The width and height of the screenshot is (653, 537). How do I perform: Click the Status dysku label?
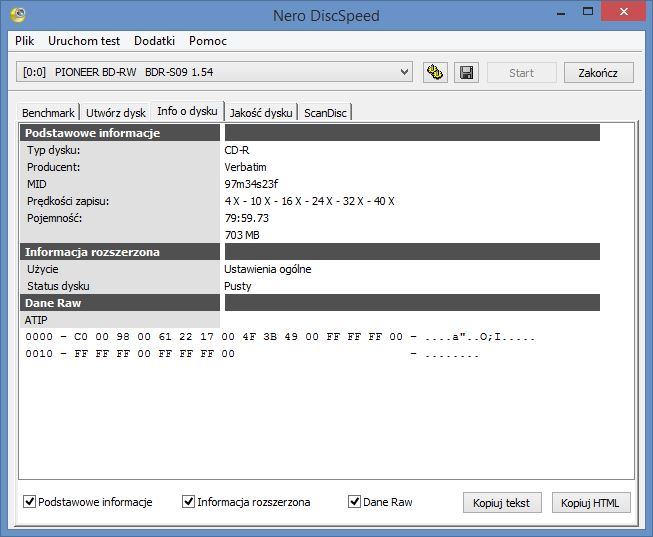[58, 286]
